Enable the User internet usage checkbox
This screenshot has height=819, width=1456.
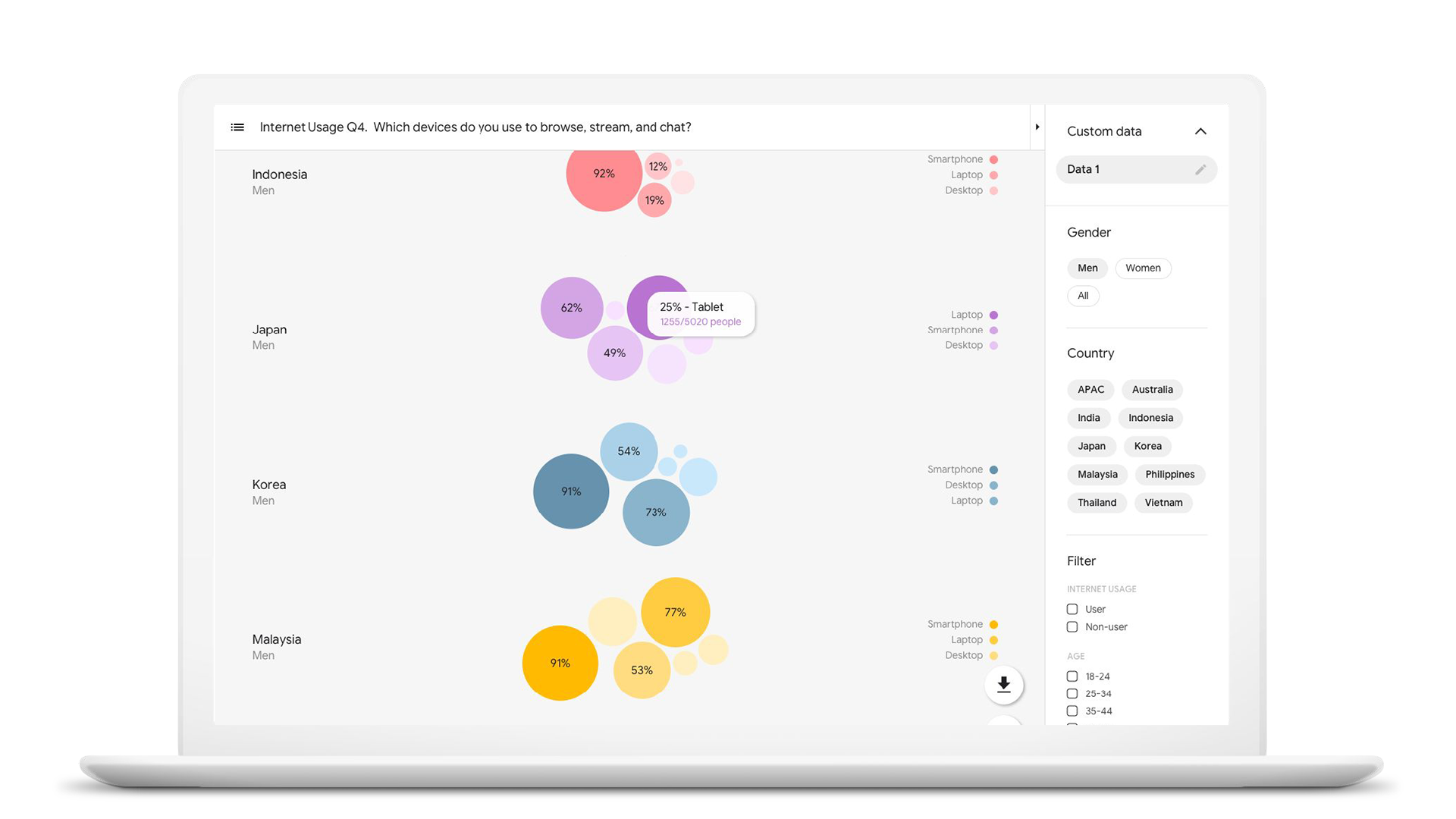tap(1072, 609)
